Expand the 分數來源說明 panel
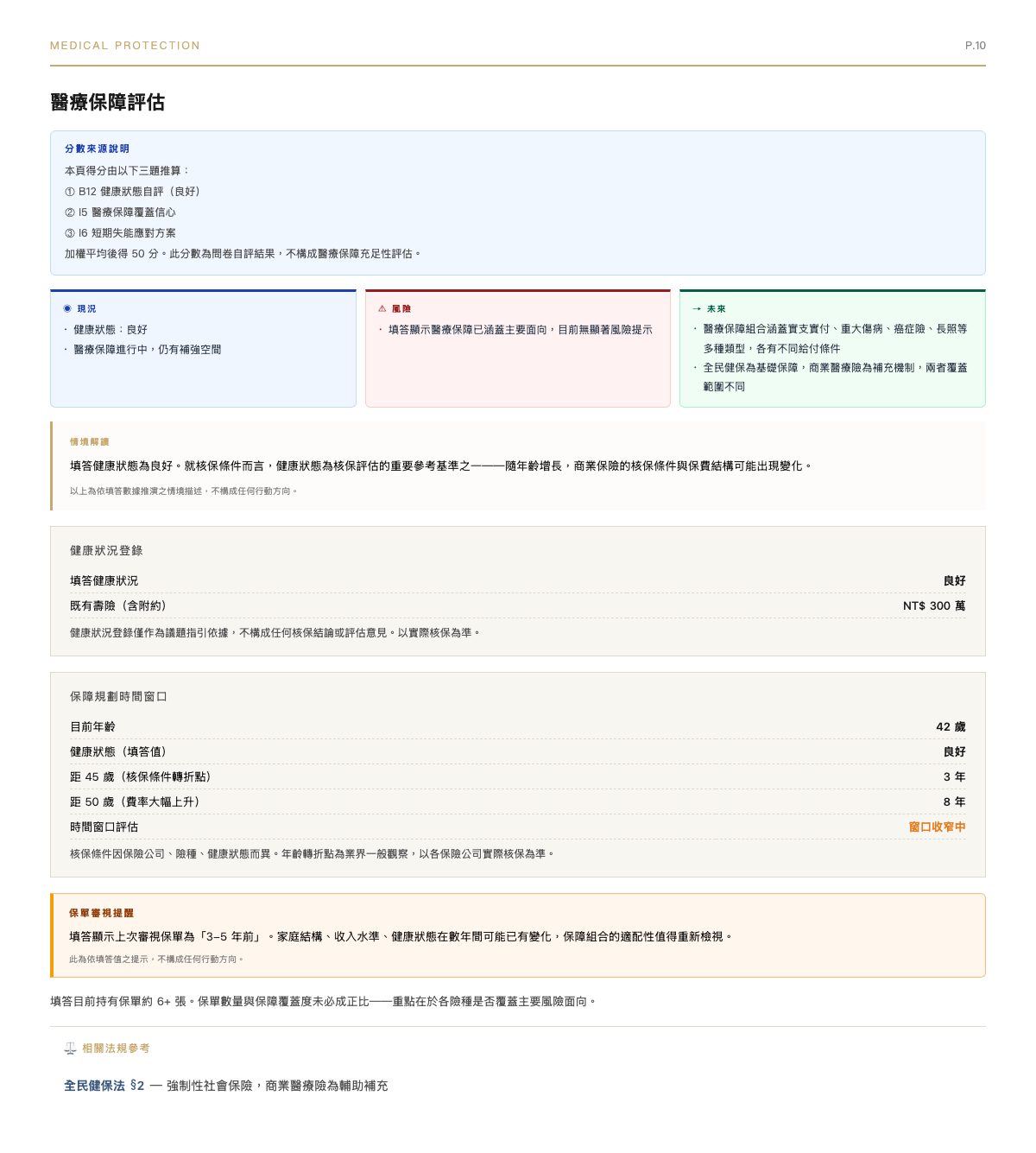Screen dimensions: 1036x1153 coord(98,148)
